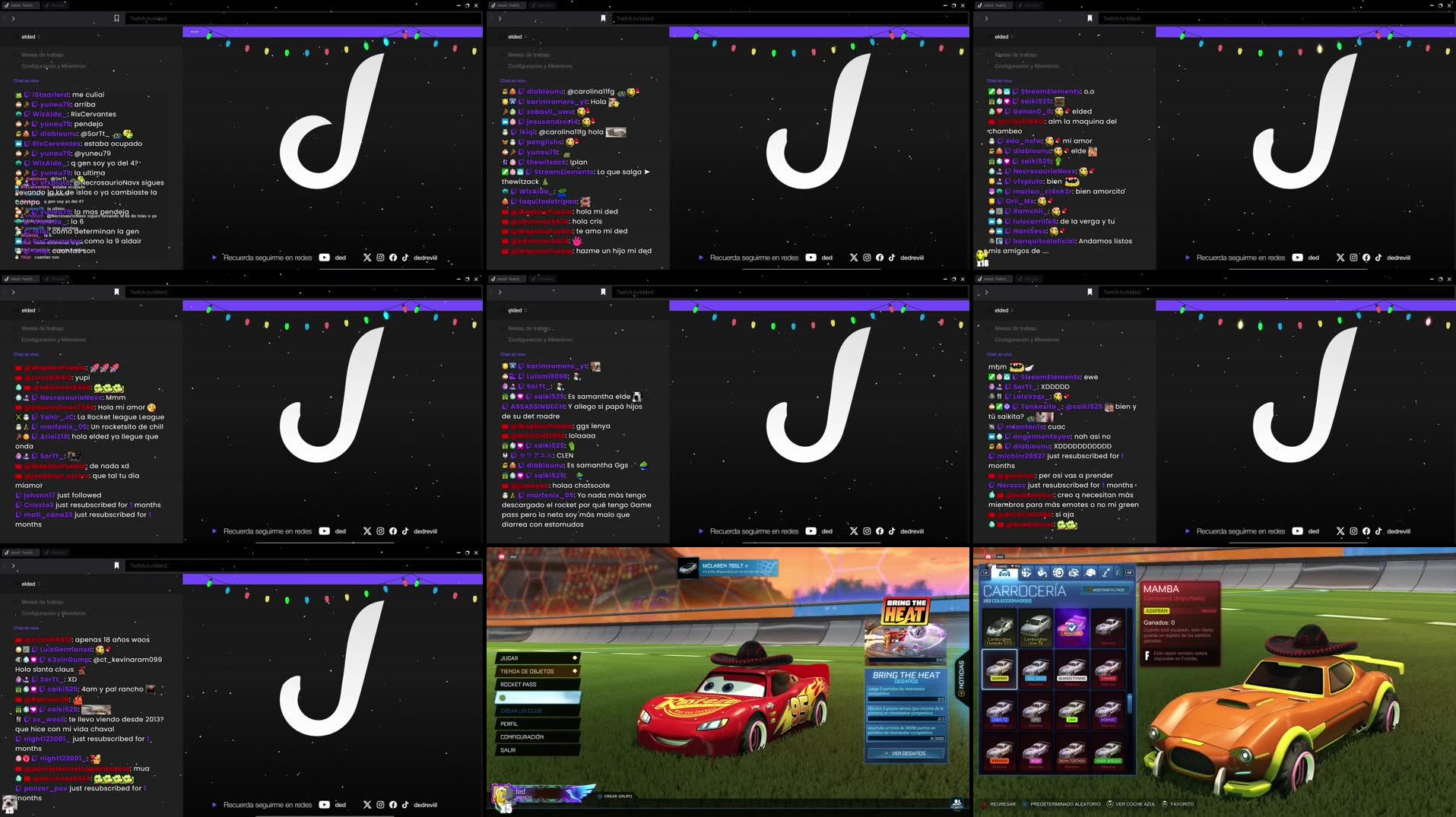The image size is (1456, 817).
Task: Click the TikTok icon labeled dedreviil
Action: [892, 258]
